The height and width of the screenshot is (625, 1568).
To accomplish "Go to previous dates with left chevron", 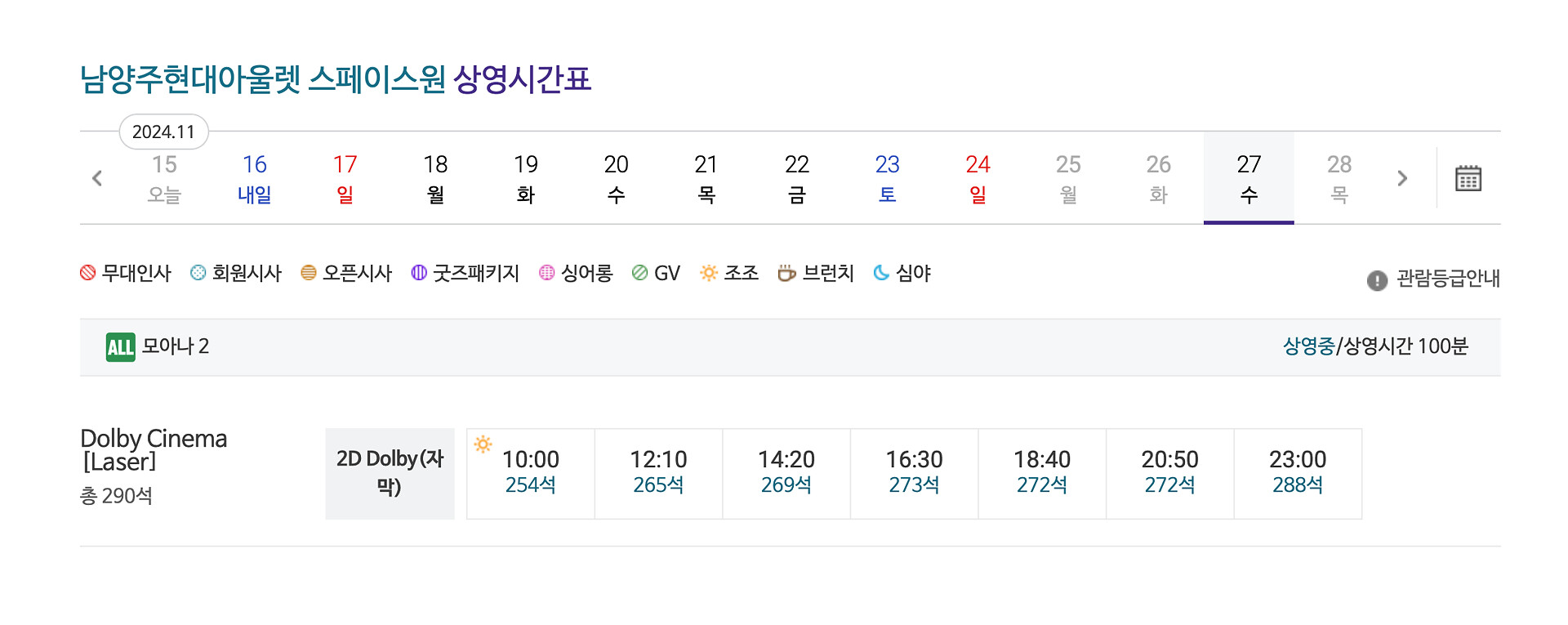I will click(x=97, y=178).
